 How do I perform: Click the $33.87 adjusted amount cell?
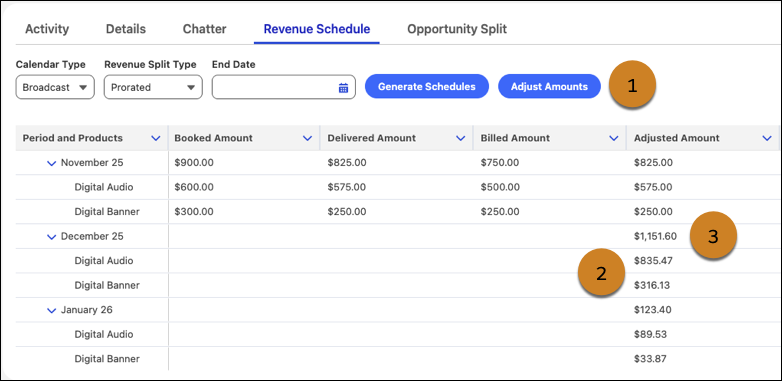coord(650,359)
